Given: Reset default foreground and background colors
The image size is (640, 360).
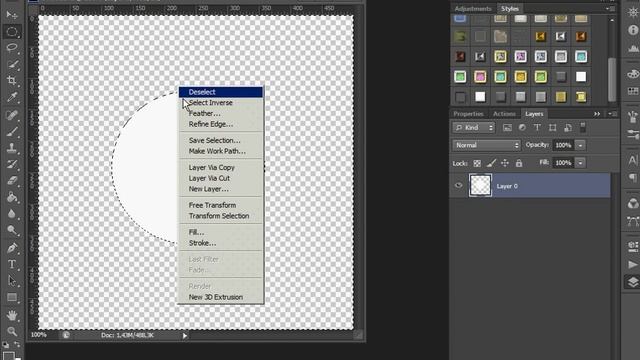Looking at the screenshot, I should 6,345.
